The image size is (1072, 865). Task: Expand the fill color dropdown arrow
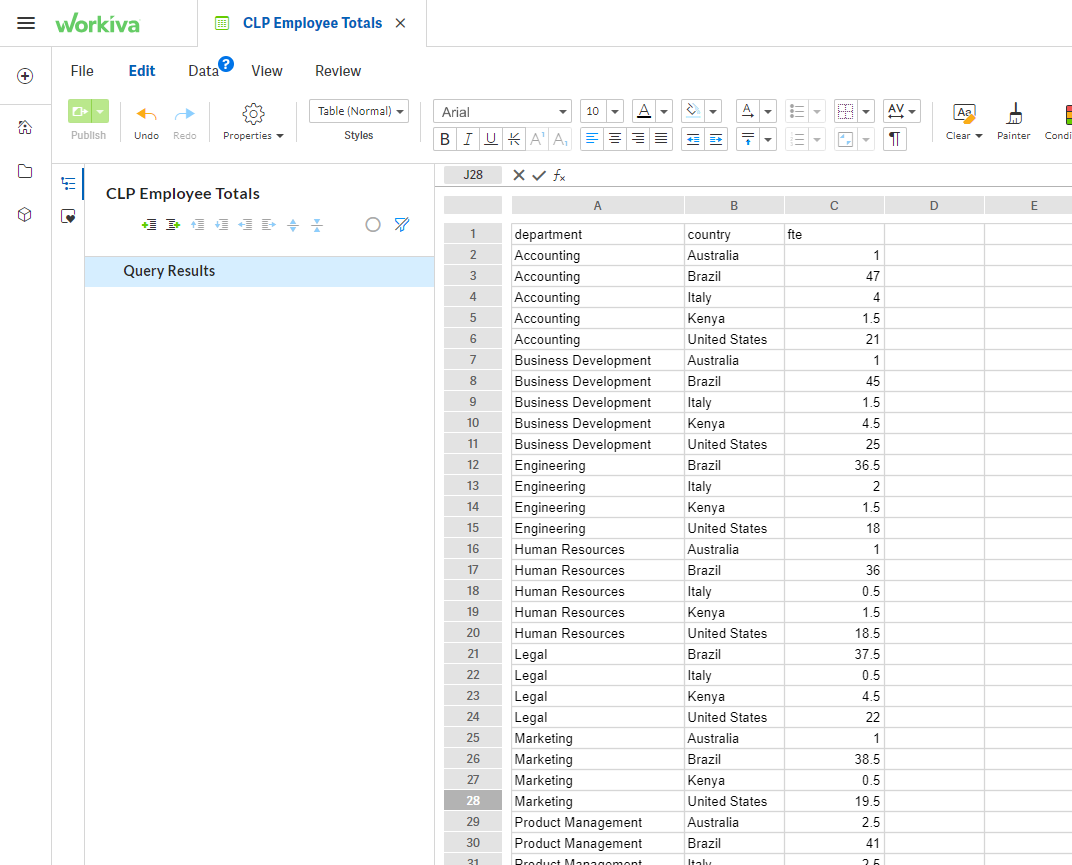click(x=713, y=111)
